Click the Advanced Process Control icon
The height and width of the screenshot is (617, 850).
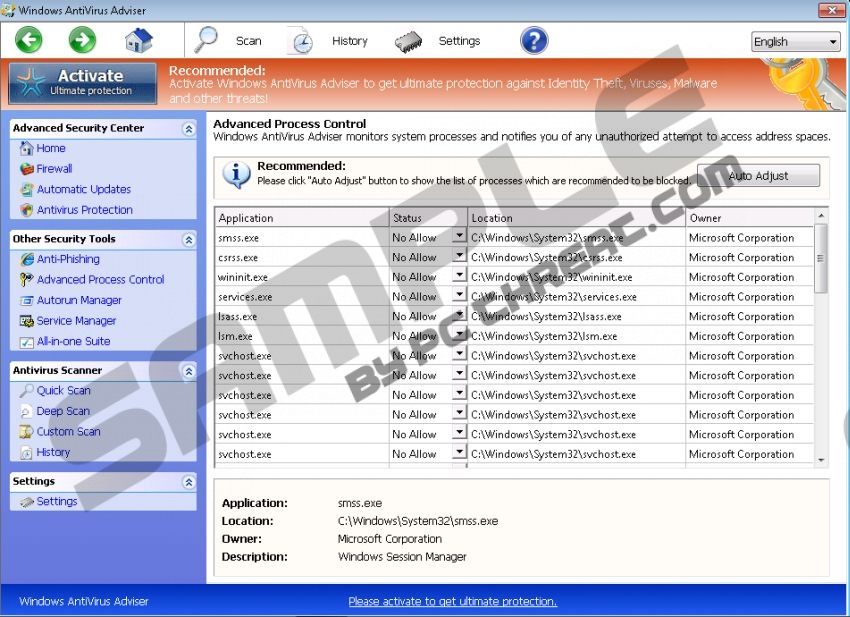27,280
